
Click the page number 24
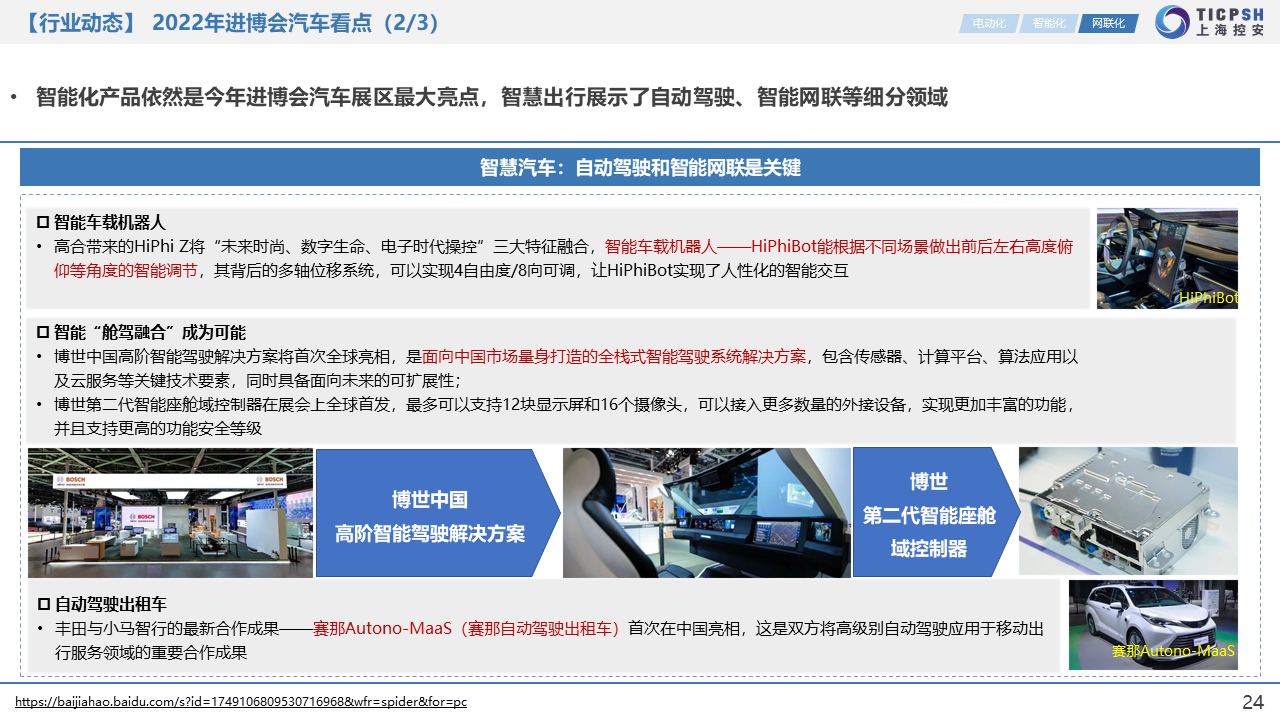(x=1252, y=701)
